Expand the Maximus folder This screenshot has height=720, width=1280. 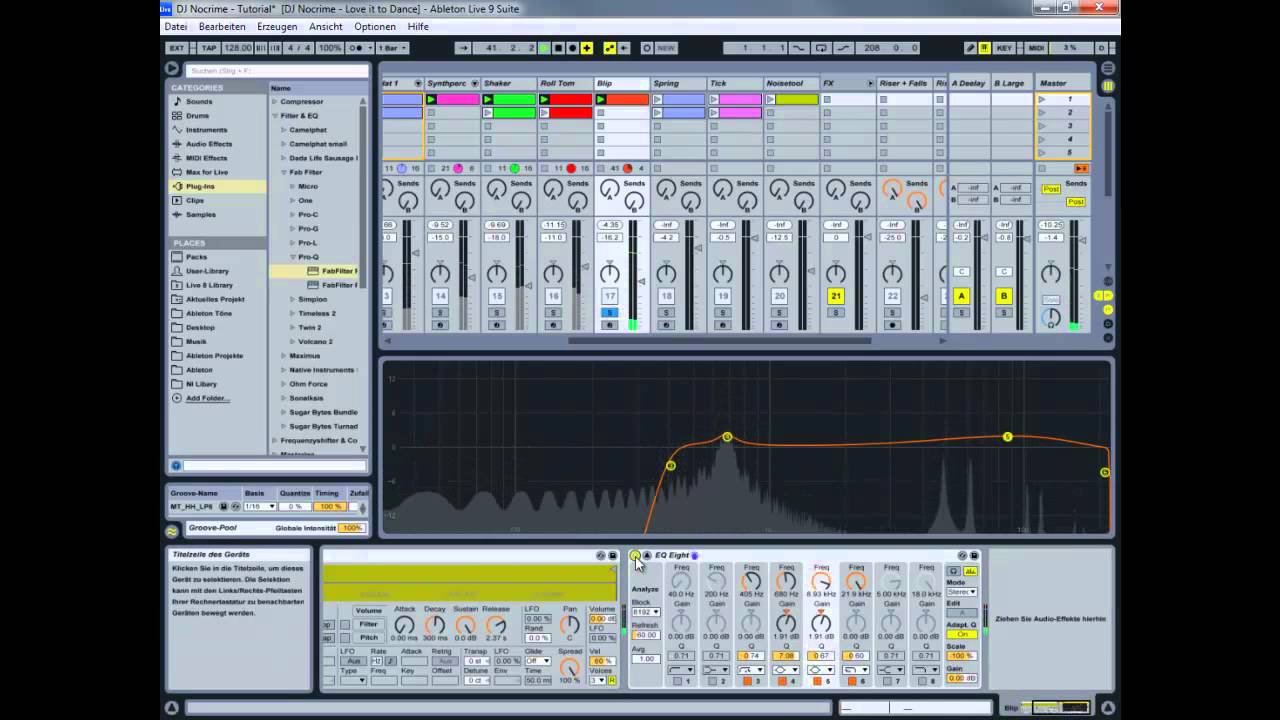pyautogui.click(x=284, y=356)
